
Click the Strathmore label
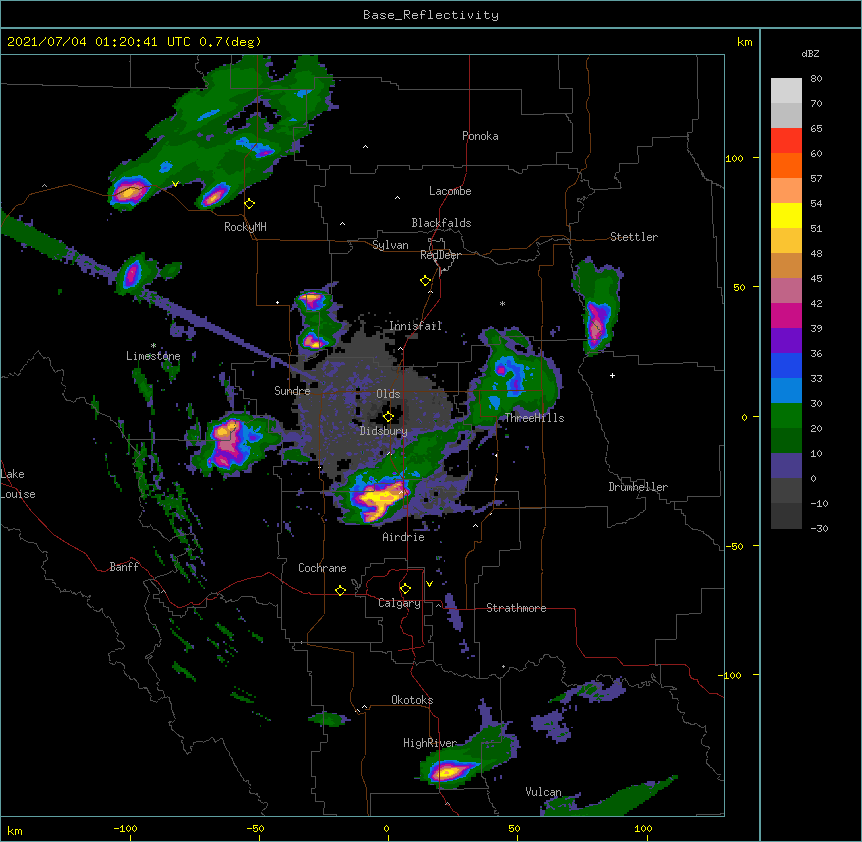516,608
